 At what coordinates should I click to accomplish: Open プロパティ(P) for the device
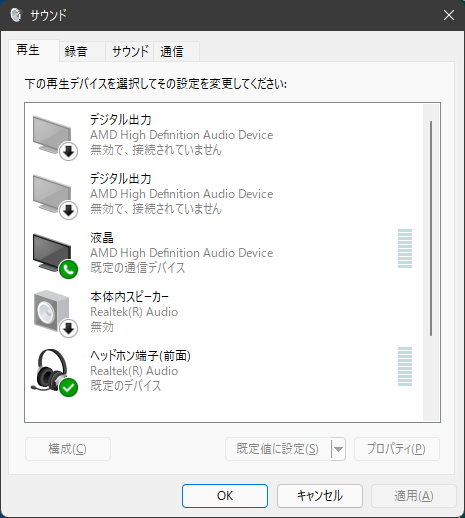pos(397,449)
